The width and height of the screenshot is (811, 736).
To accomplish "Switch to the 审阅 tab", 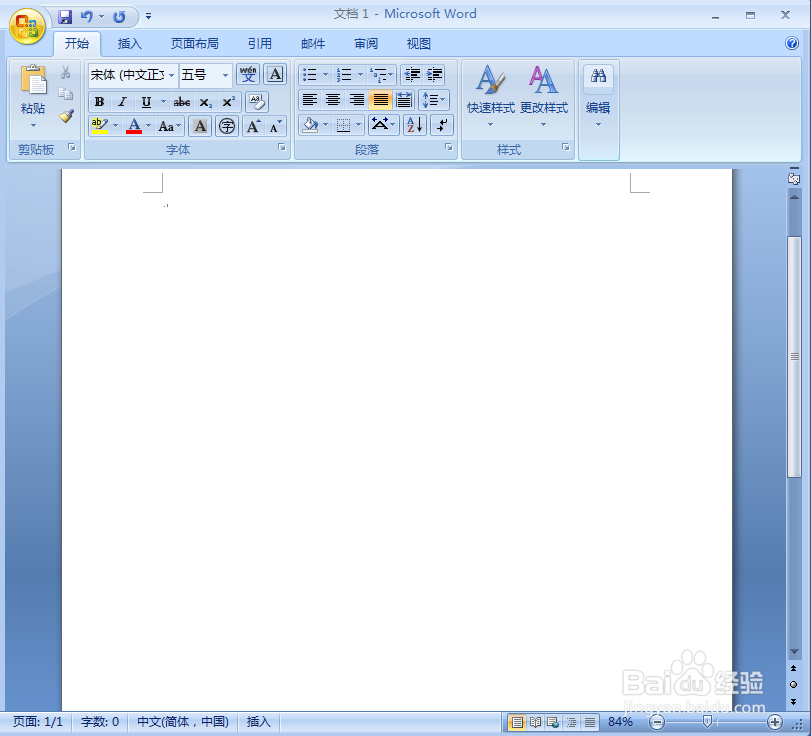I will [366, 44].
